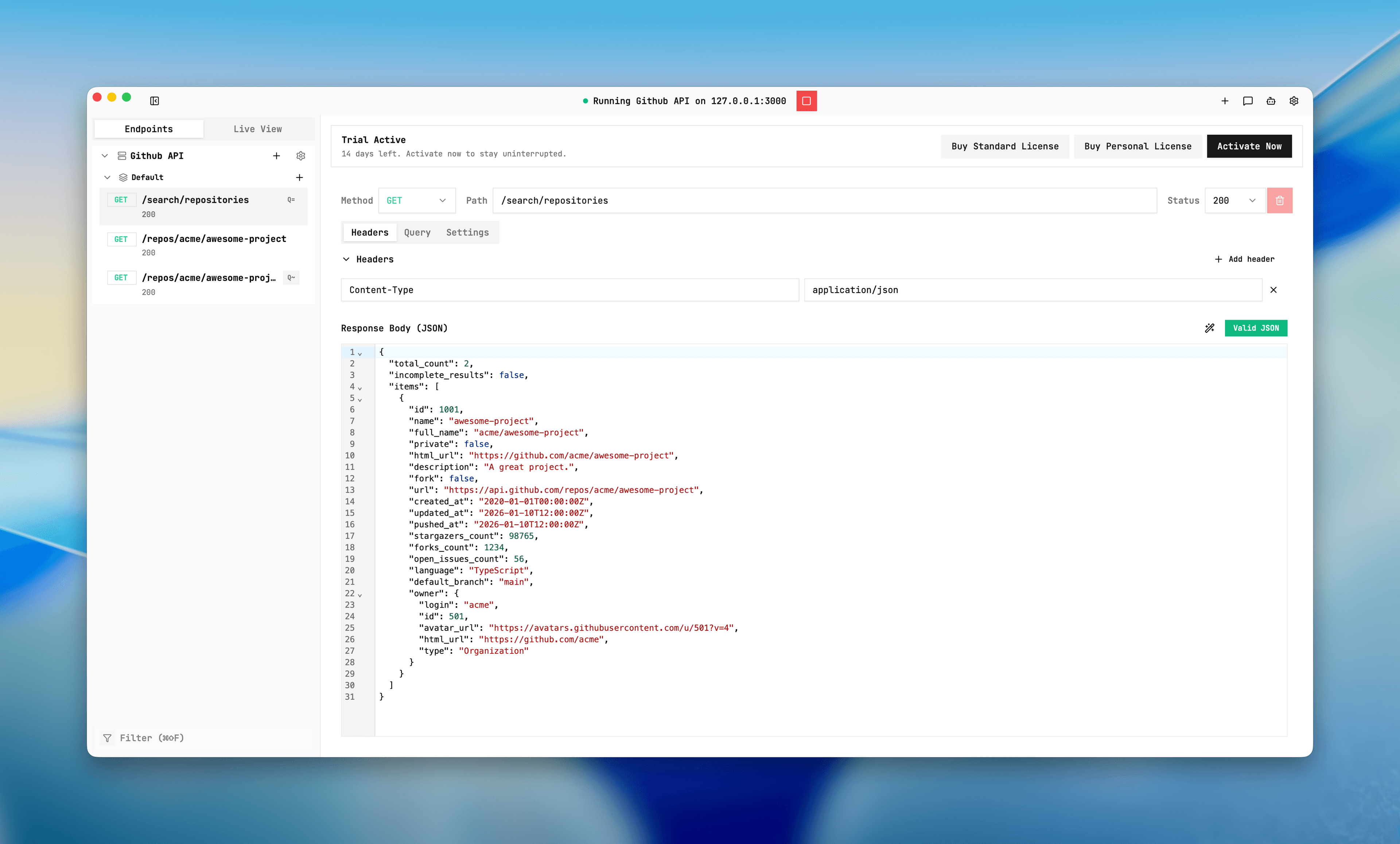
Task: Click the app logo icon top-left
Action: pyautogui.click(x=154, y=101)
